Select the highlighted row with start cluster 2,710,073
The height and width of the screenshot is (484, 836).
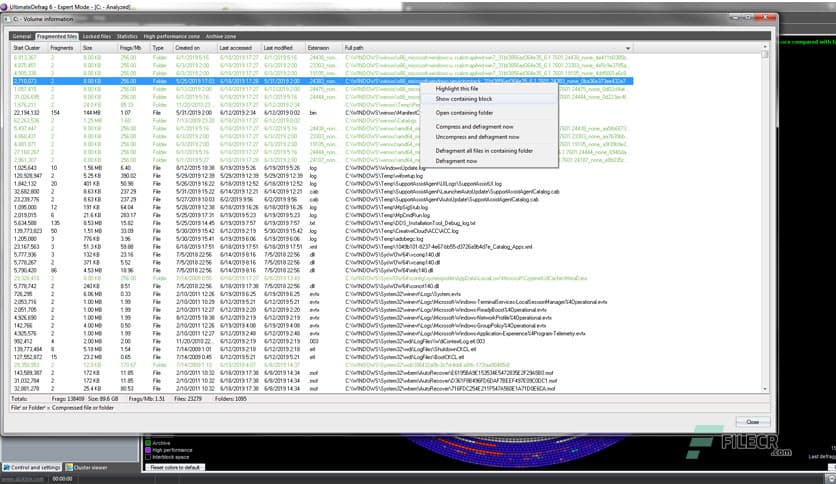[323, 81]
